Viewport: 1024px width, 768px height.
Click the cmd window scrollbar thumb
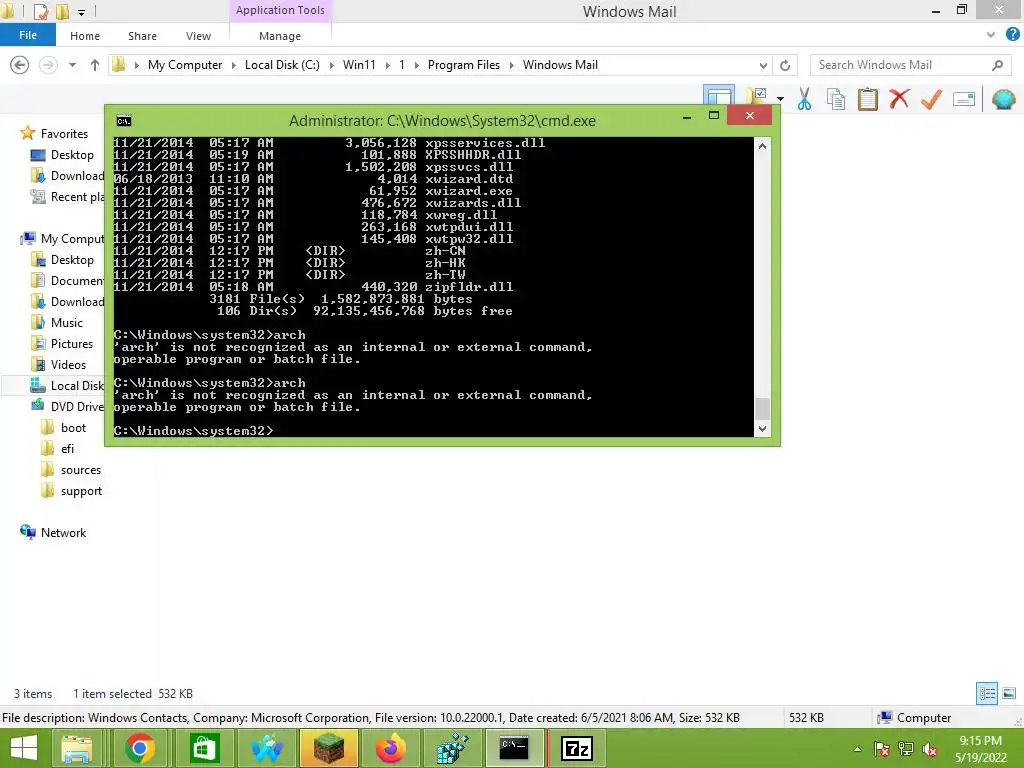click(762, 409)
